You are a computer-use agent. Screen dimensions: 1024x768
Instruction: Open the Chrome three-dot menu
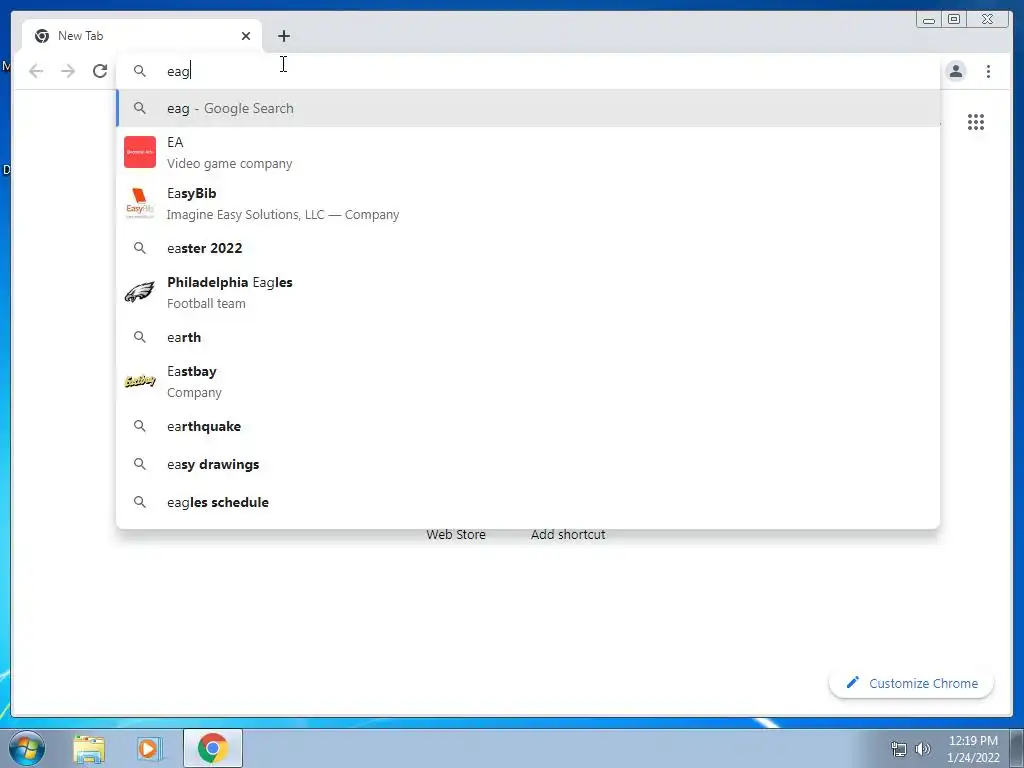click(x=988, y=71)
